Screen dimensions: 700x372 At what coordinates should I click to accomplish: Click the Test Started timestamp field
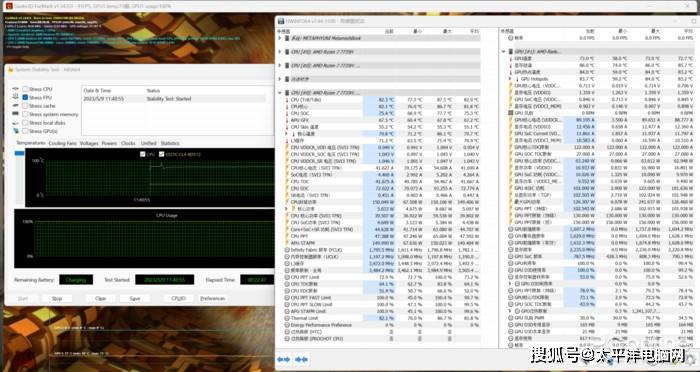coord(165,280)
